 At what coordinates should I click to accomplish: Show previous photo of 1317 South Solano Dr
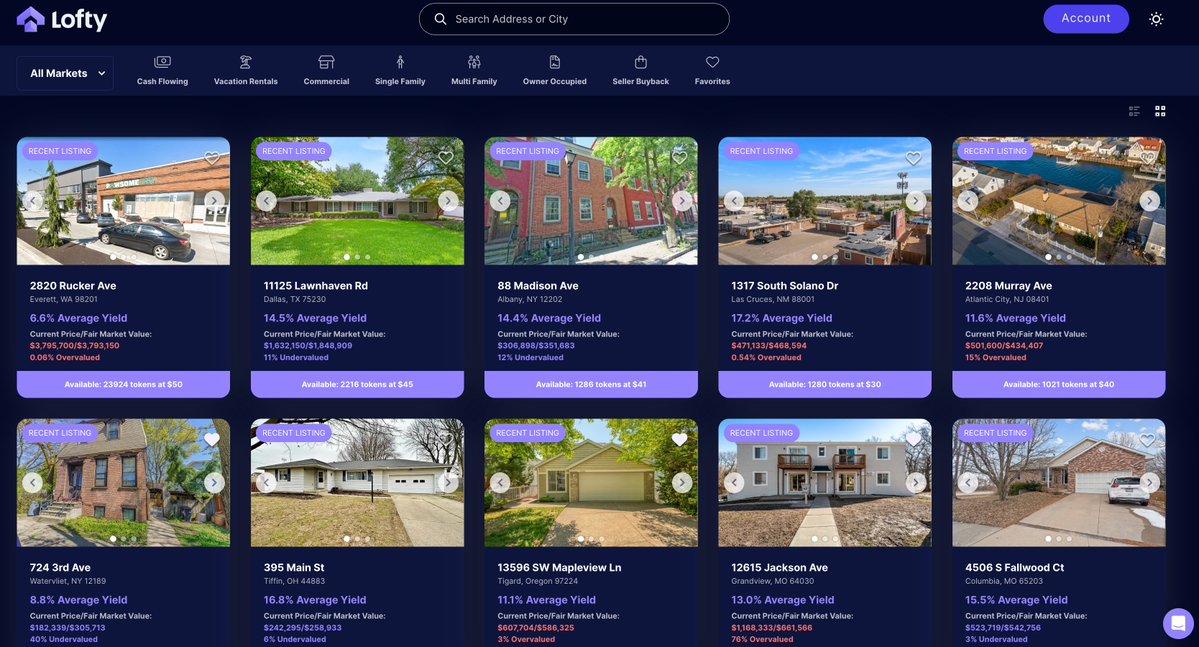pos(734,200)
